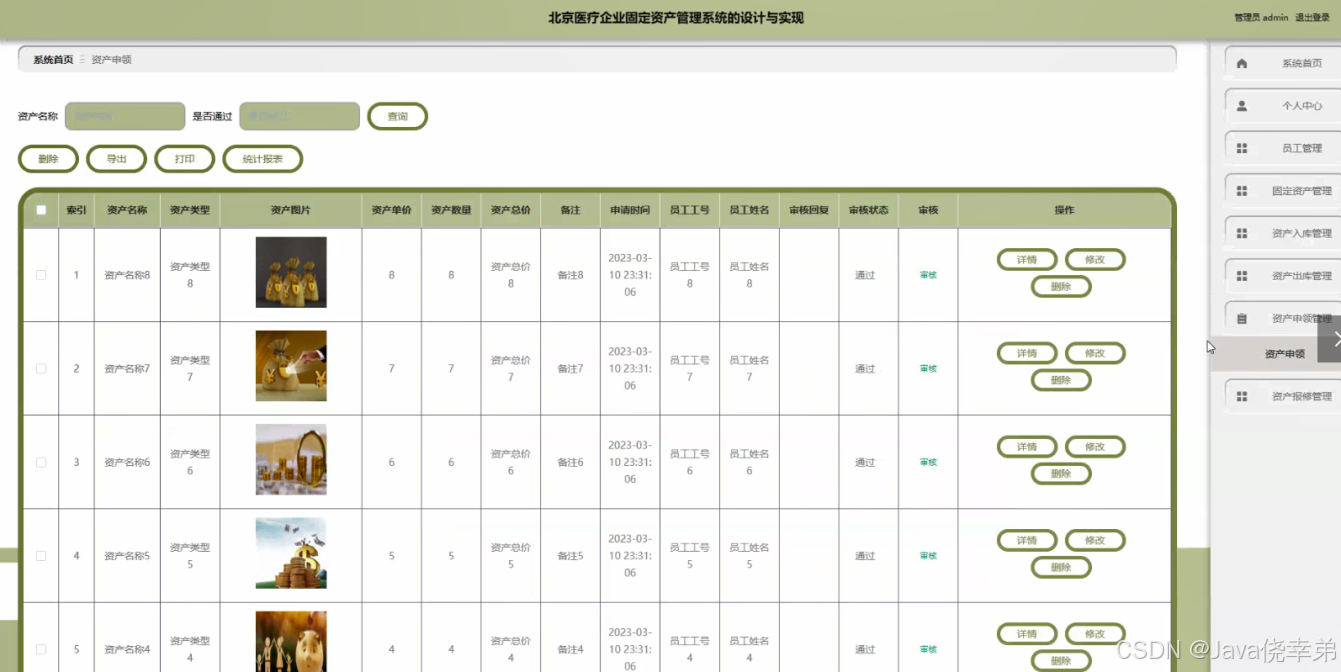Open 详情 for 资产名称6 row
This screenshot has height=672, width=1341.
click(x=1027, y=447)
